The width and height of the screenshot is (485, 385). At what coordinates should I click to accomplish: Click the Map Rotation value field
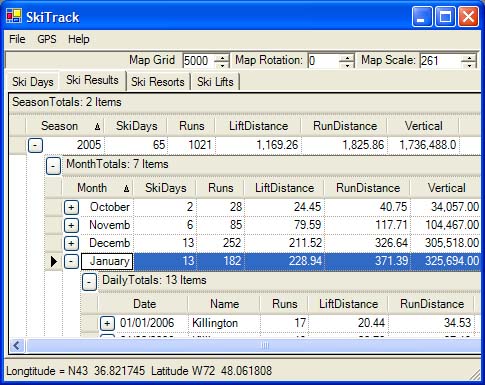click(323, 61)
